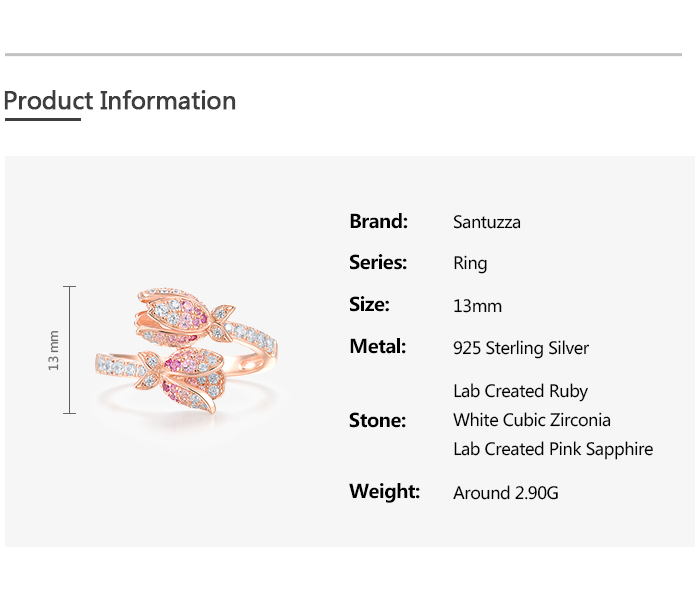Click the Weight: label

coord(384,491)
